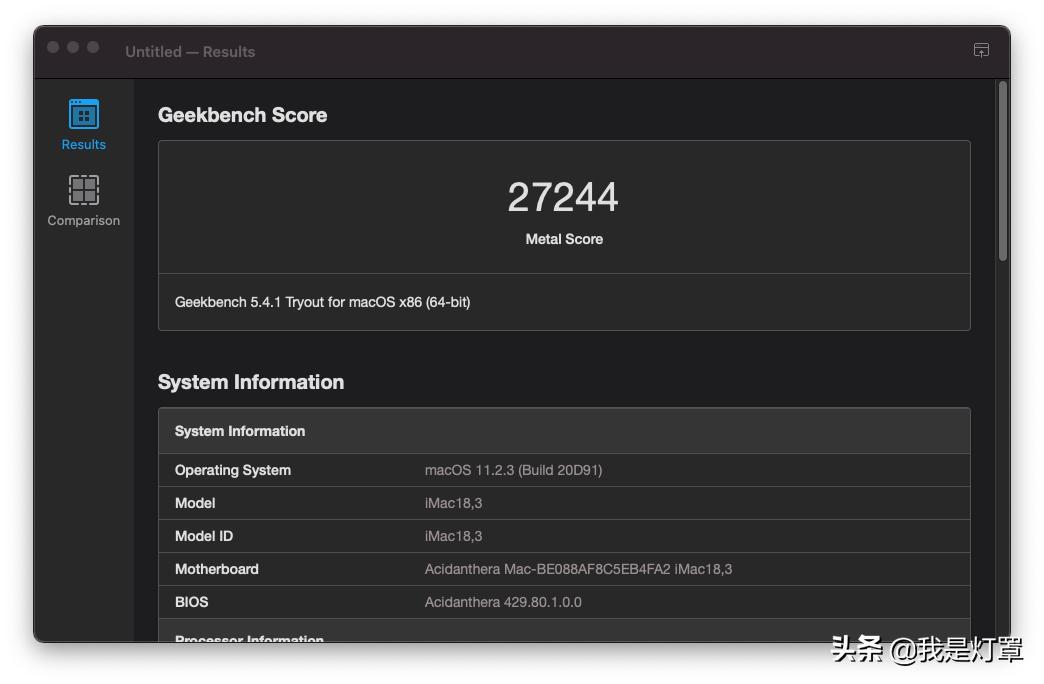The height and width of the screenshot is (684, 1044).
Task: Click the Results label under its icon
Action: [82, 144]
